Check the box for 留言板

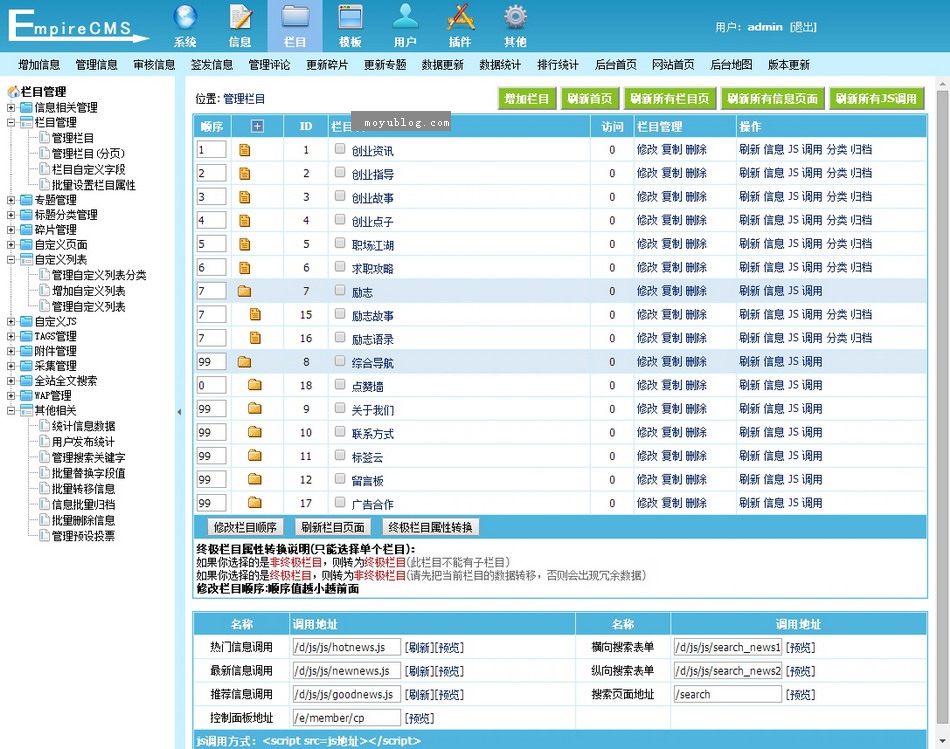pyautogui.click(x=340, y=479)
